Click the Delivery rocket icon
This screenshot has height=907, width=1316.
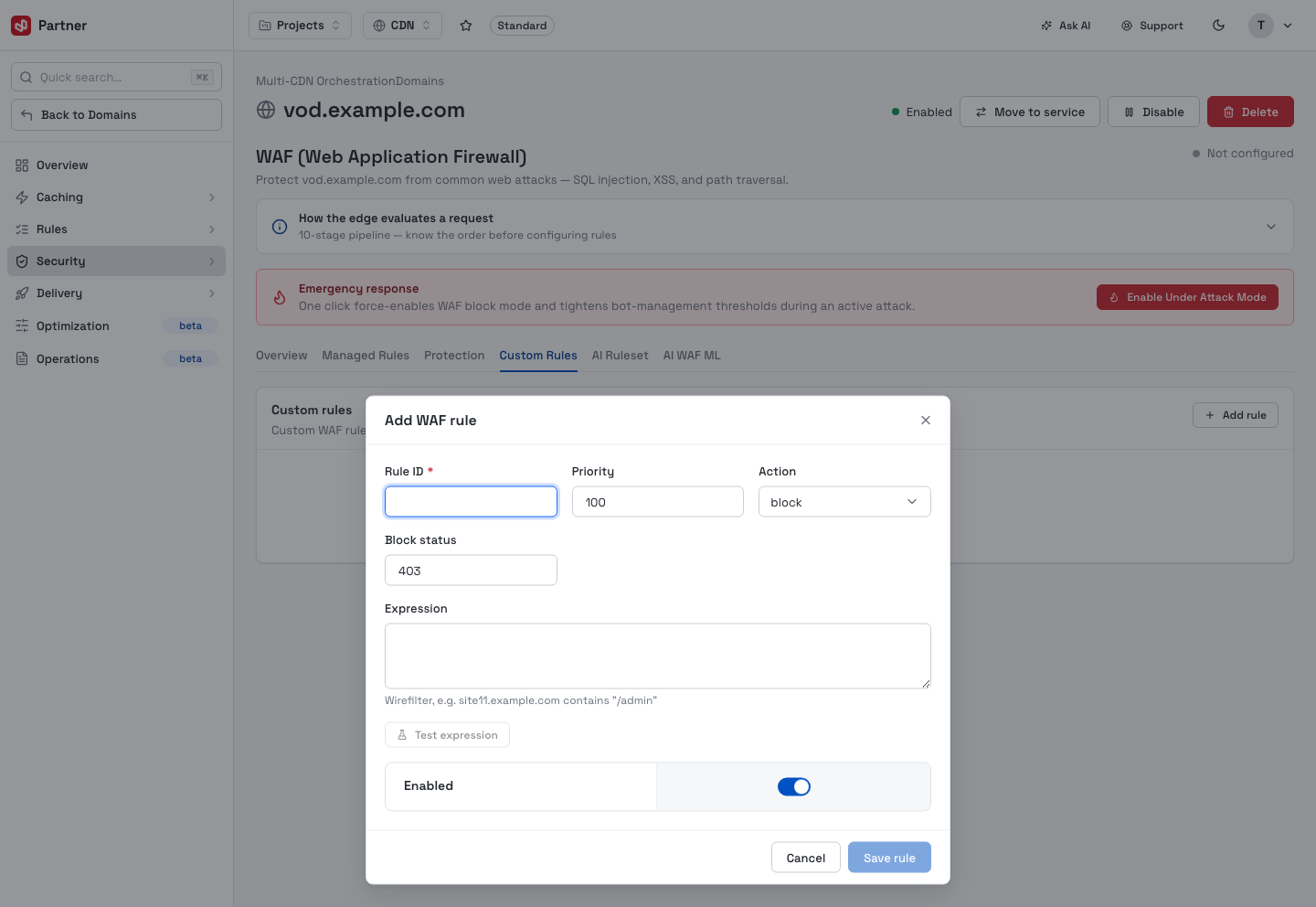22,293
